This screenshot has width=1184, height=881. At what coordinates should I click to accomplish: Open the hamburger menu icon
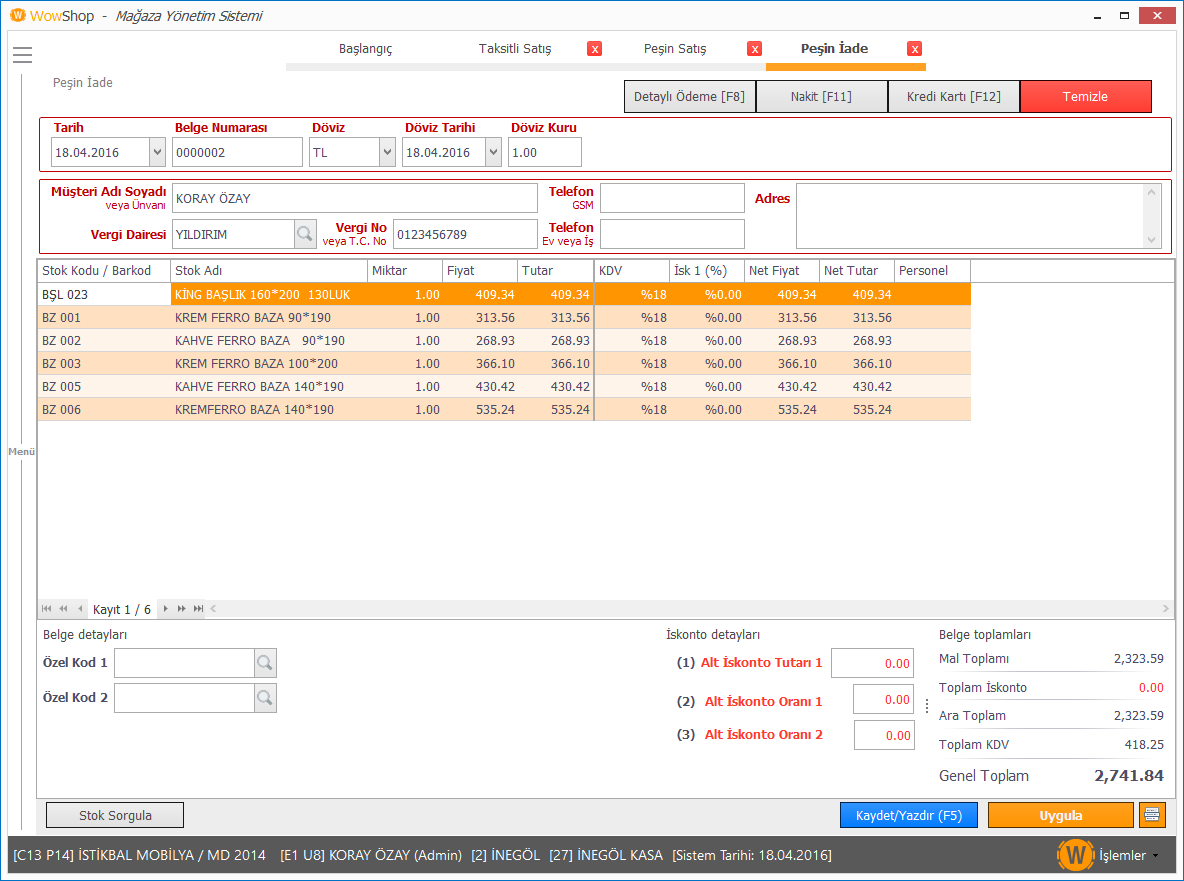(22, 55)
